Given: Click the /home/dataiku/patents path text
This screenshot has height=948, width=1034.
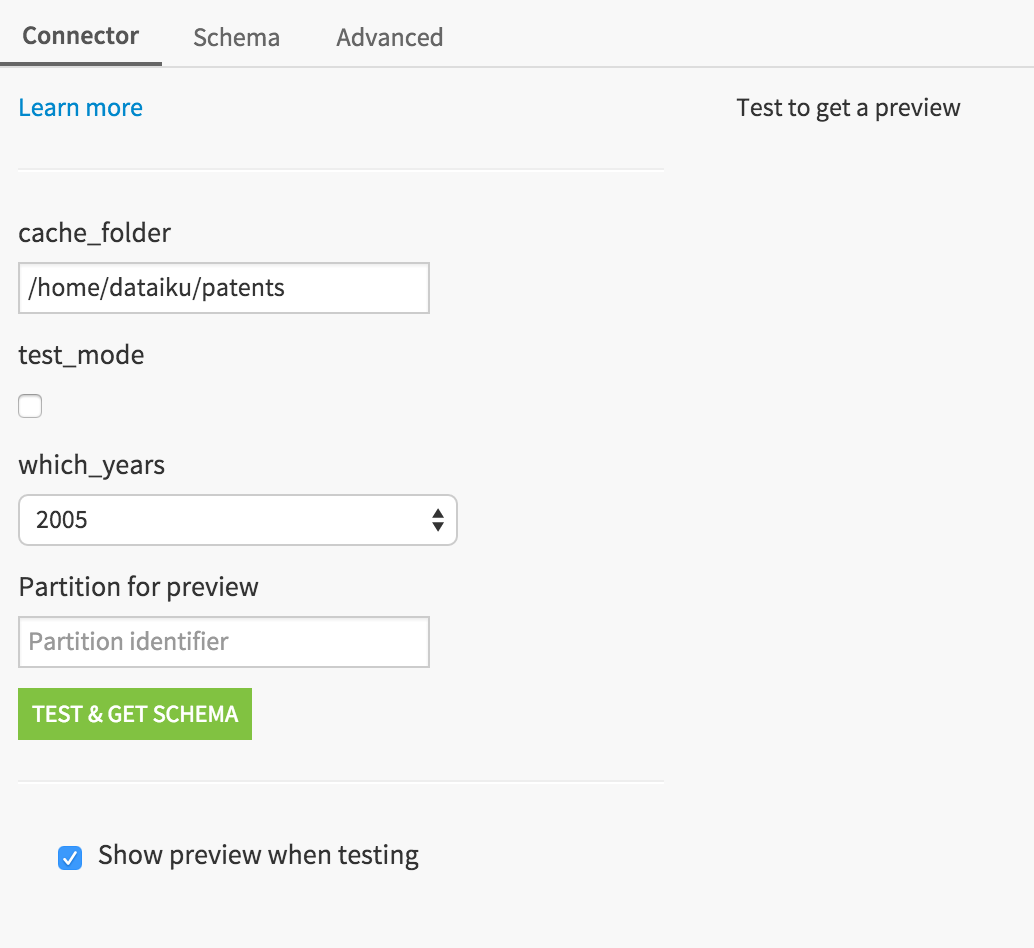Looking at the screenshot, I should [x=156, y=288].
